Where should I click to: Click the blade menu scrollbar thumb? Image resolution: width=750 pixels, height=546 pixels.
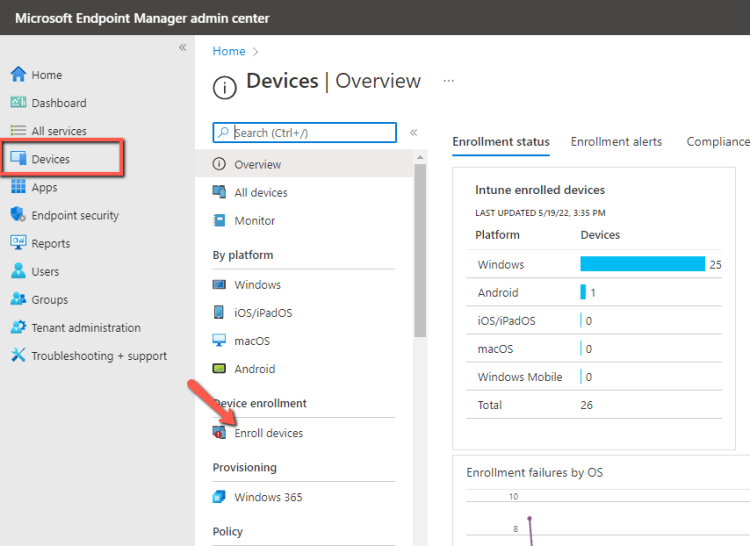coord(420,251)
